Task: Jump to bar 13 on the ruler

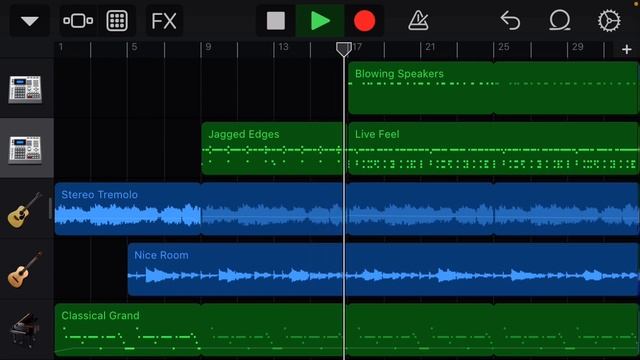Action: click(283, 47)
